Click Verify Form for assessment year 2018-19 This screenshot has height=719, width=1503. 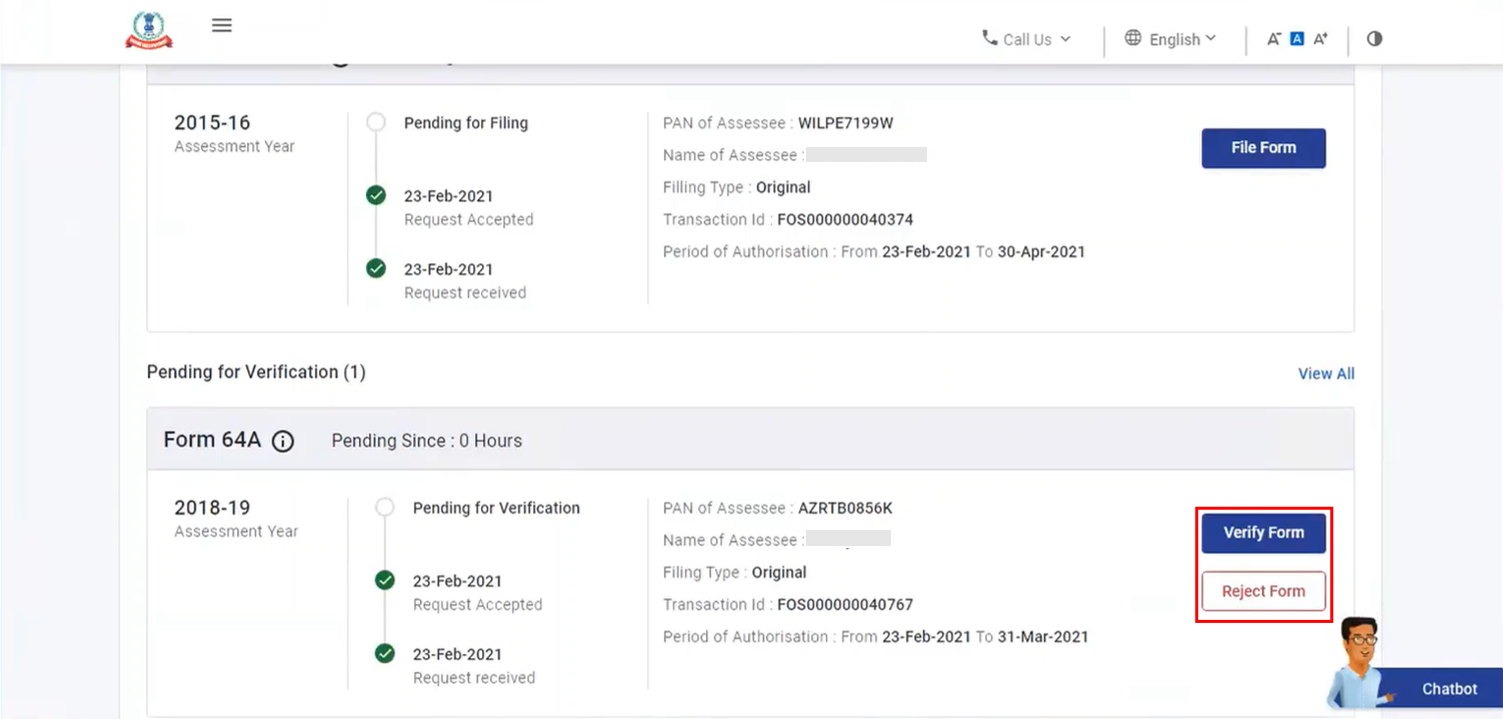[1263, 533]
